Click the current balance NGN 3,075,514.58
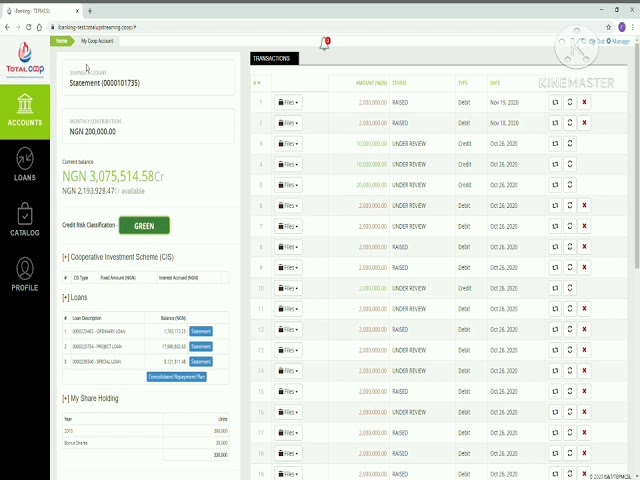Screen dimensions: 640x480 click(113, 176)
